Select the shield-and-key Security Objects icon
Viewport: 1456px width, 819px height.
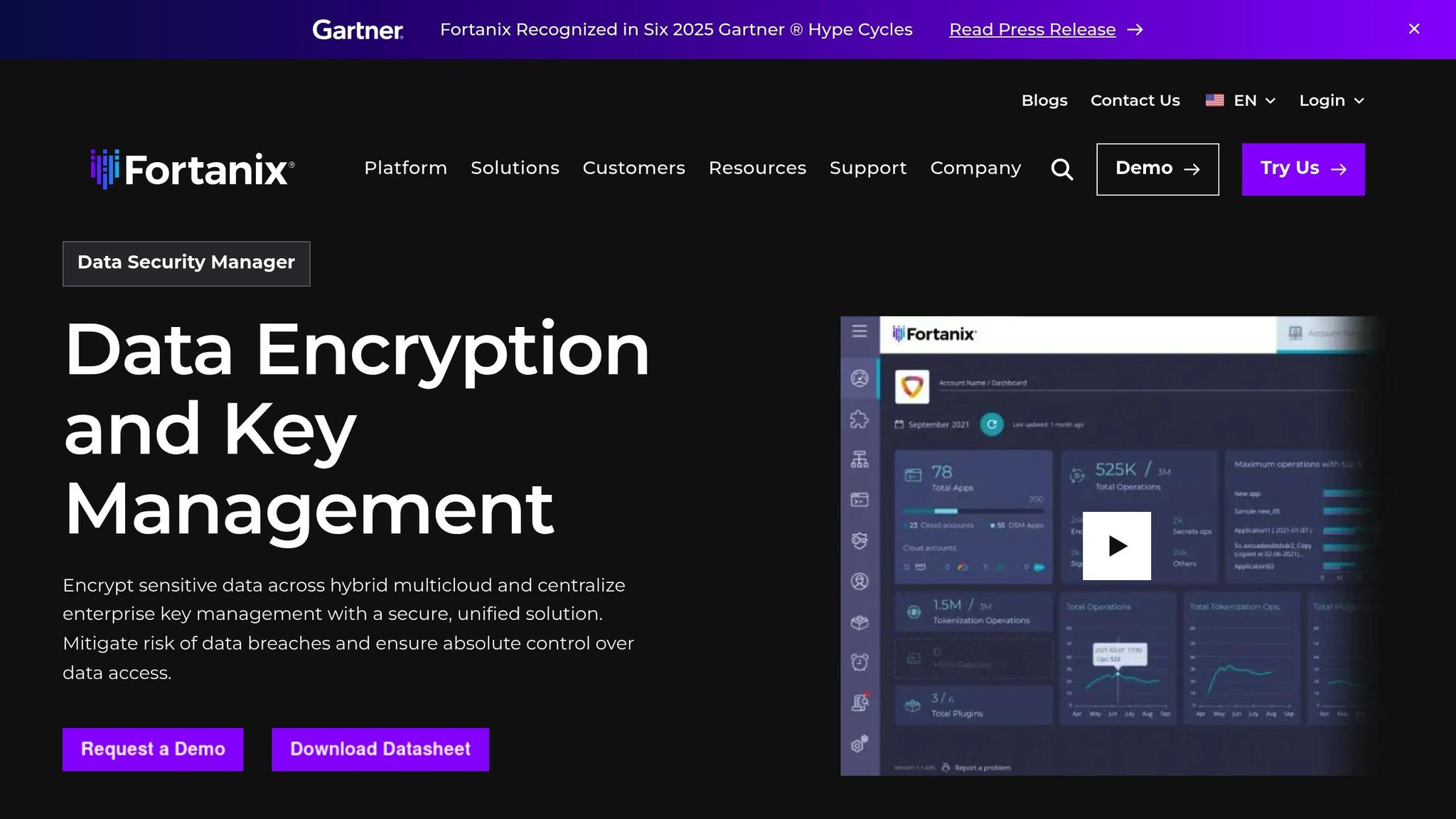click(x=860, y=540)
